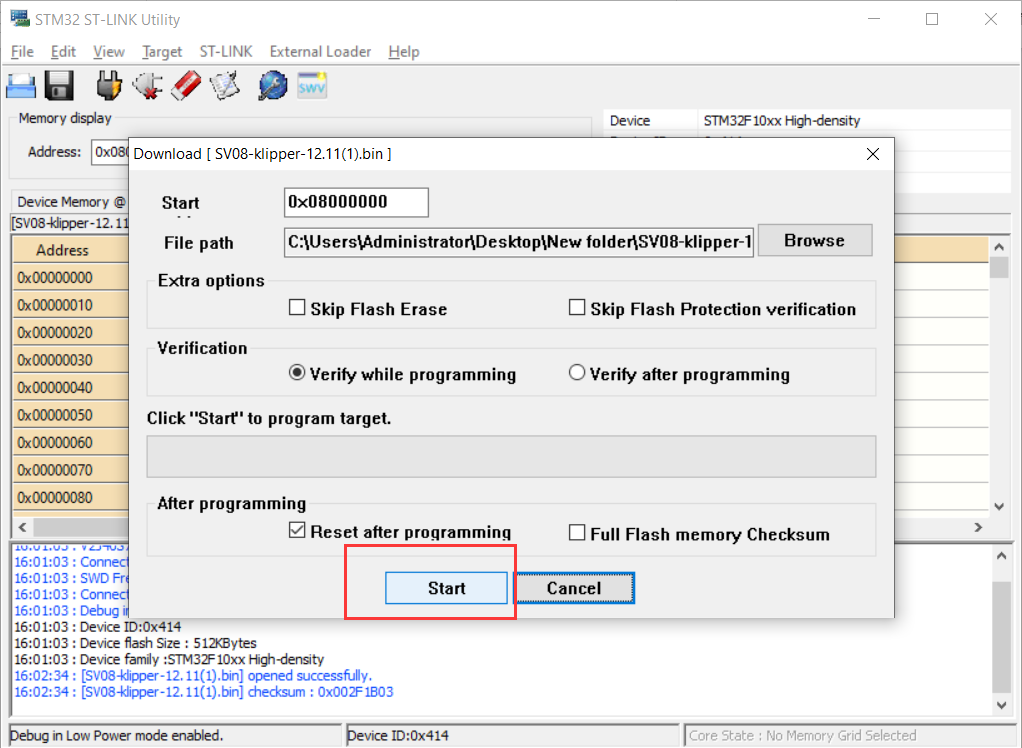1022x748 pixels.
Task: Select Verify after programming
Action: (577, 371)
